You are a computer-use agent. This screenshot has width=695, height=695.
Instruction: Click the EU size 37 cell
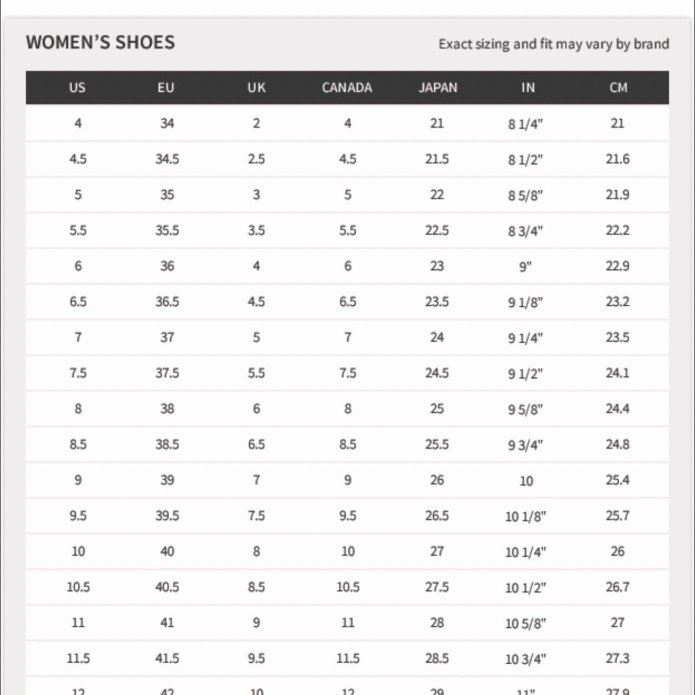coord(167,337)
